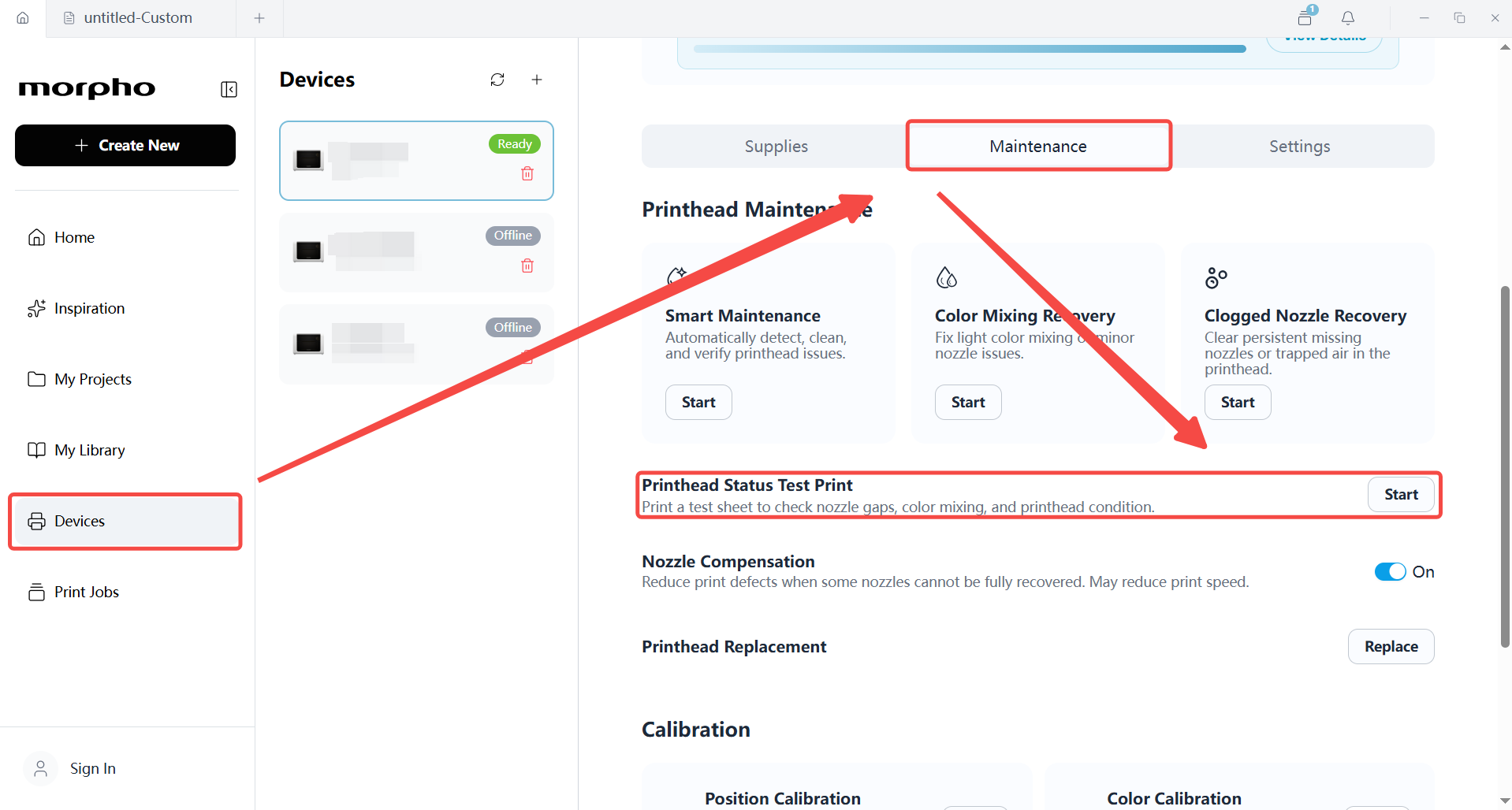
Task: Switch to the Supplies tab
Action: pos(776,146)
